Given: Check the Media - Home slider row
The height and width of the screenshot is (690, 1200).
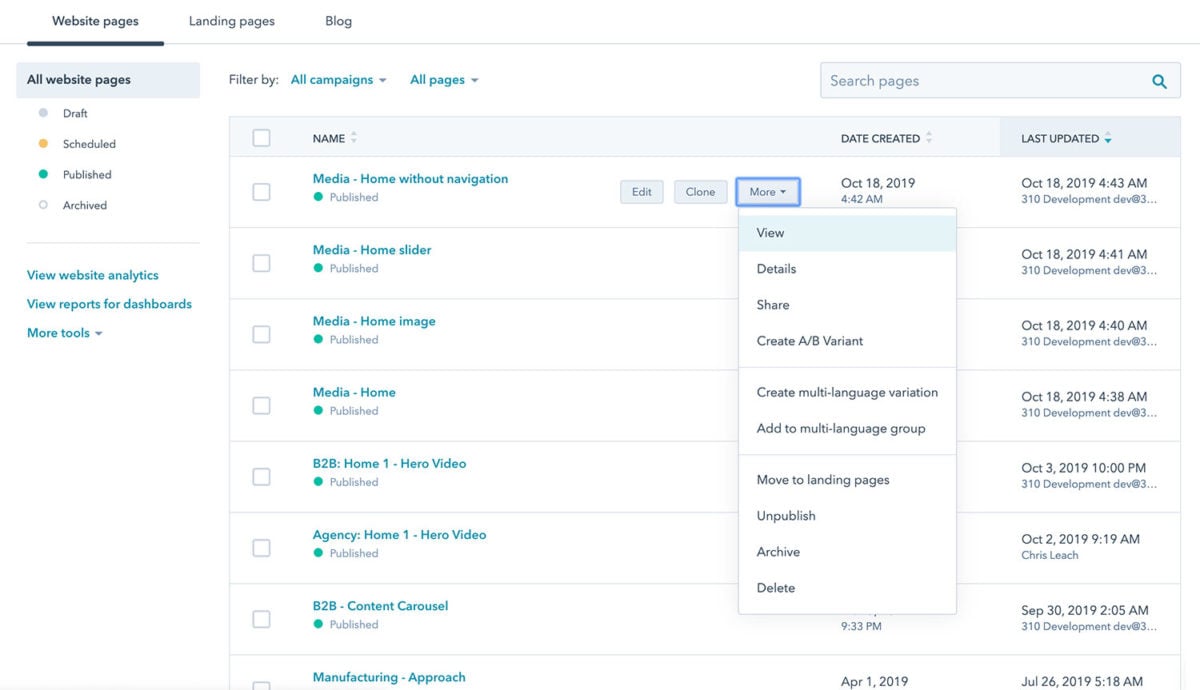Looking at the screenshot, I should [261, 263].
